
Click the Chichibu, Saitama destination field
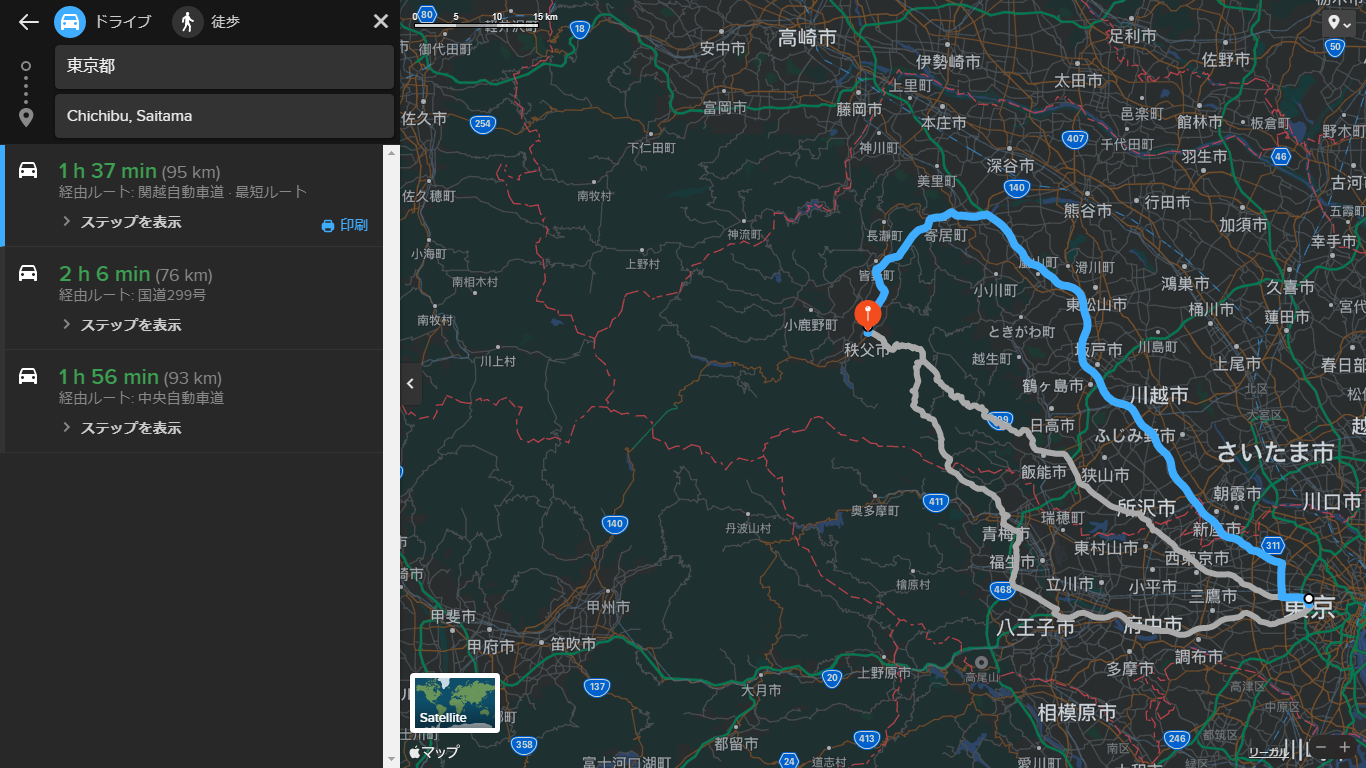coord(224,116)
